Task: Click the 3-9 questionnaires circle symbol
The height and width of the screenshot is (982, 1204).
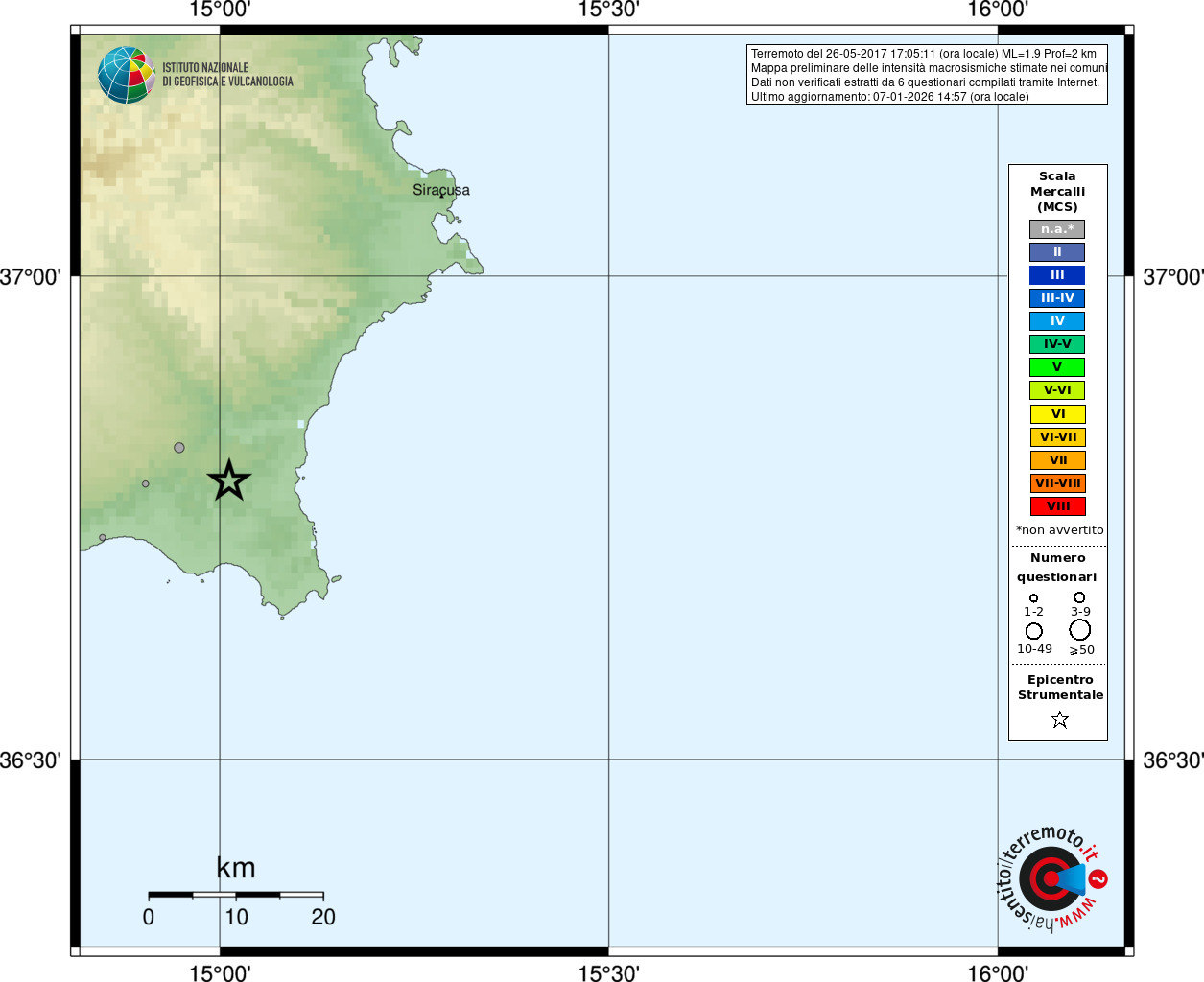Action: pyautogui.click(x=1079, y=597)
